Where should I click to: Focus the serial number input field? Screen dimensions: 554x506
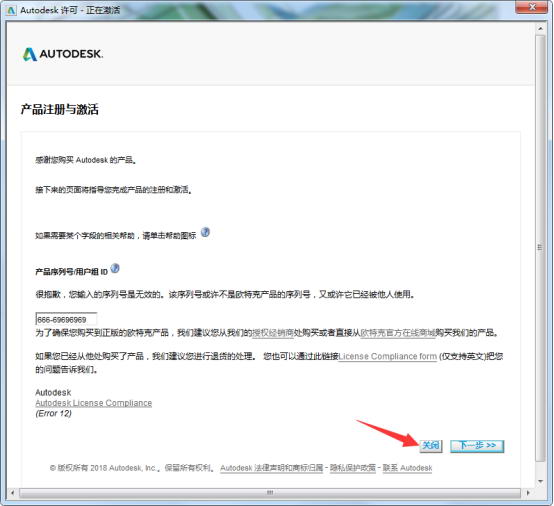click(x=66, y=319)
